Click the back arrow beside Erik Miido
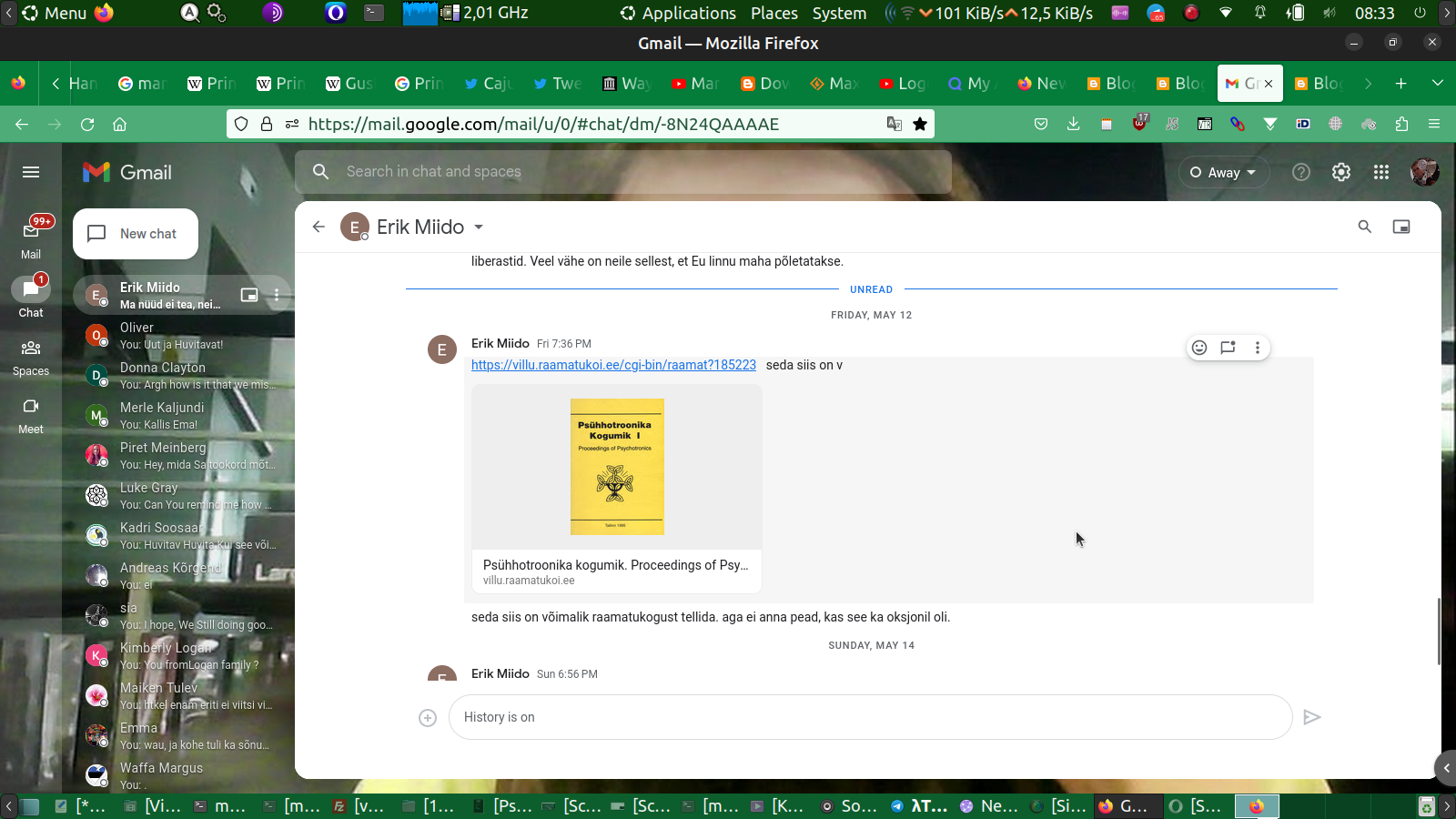Screen dimensions: 1456x819 [x=318, y=227]
